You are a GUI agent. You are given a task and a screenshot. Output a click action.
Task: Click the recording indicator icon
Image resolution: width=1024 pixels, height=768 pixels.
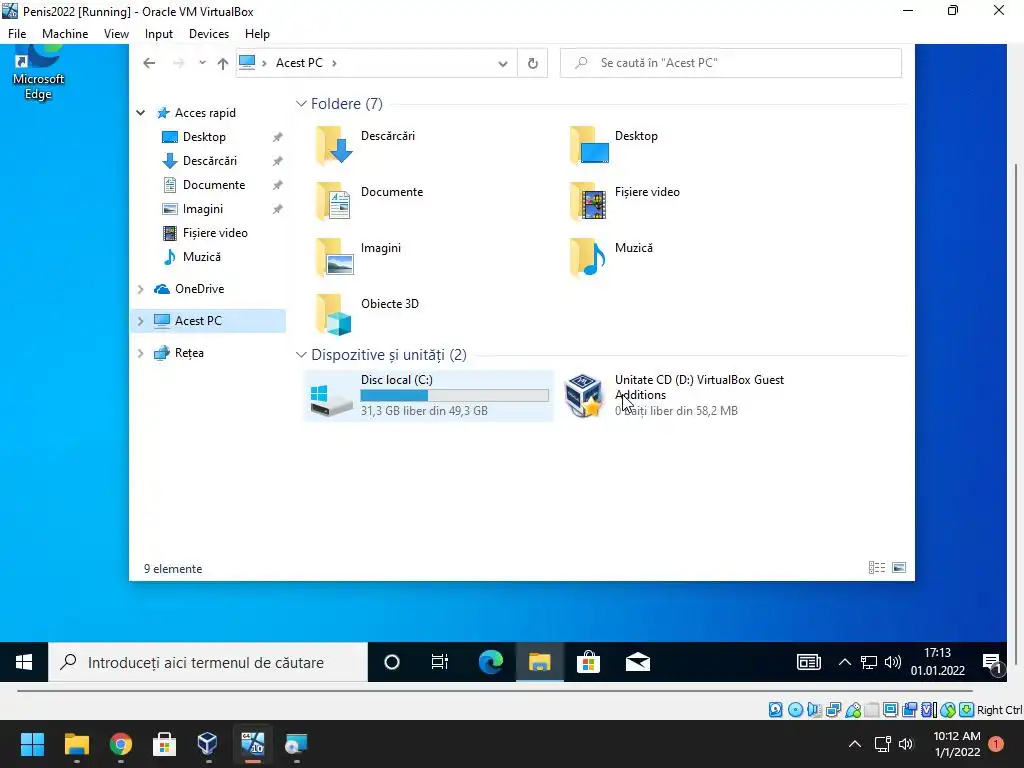point(909,710)
